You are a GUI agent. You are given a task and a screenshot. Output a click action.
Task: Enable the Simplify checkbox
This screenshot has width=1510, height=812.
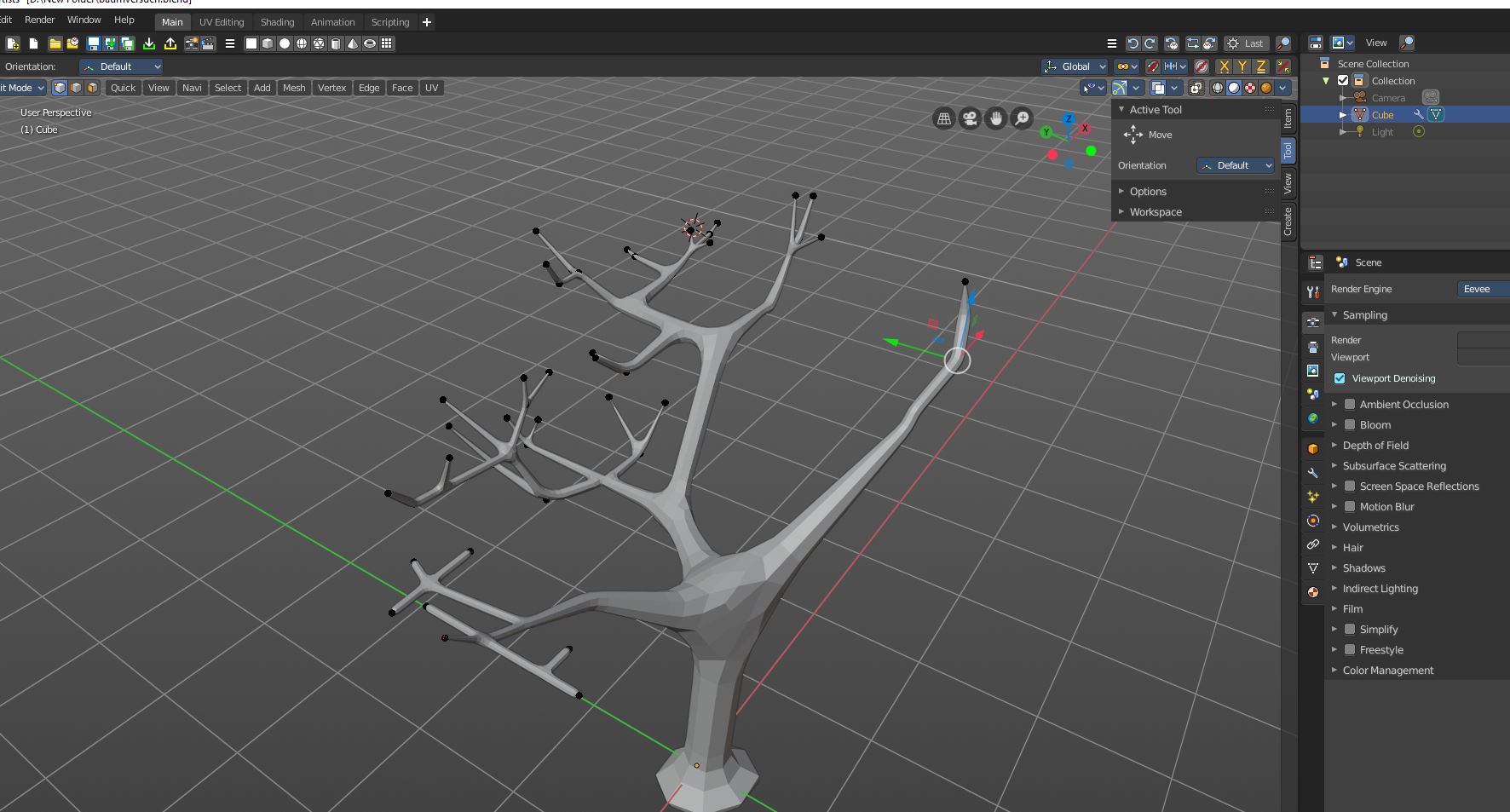pos(1350,630)
